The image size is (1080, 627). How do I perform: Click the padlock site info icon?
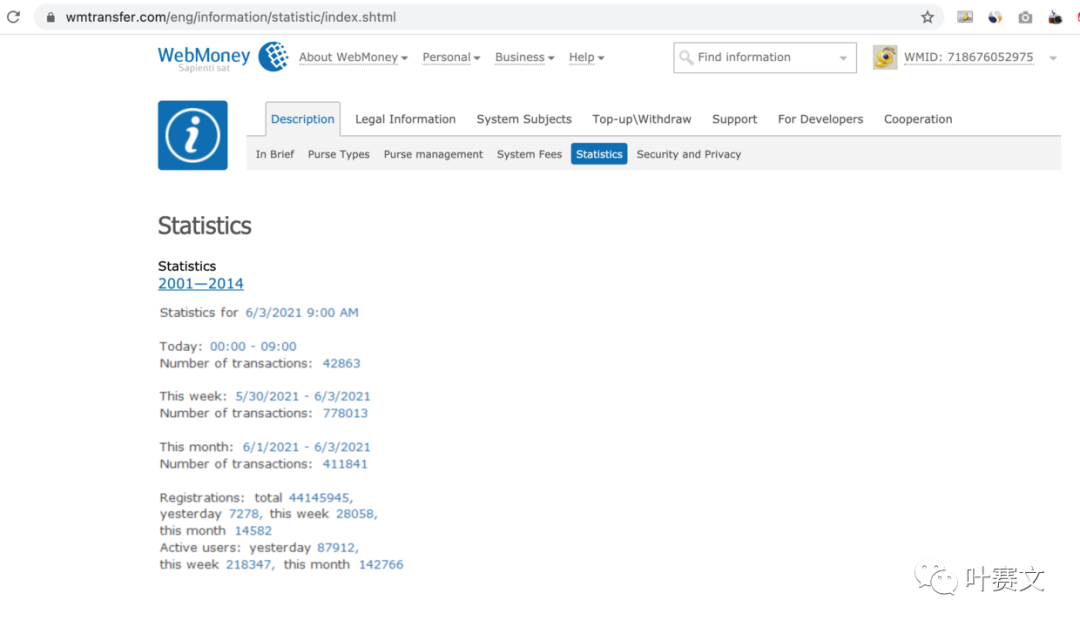(x=51, y=17)
